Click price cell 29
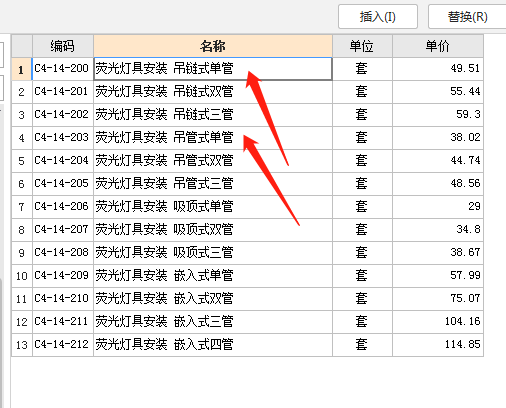 [x=438, y=207]
